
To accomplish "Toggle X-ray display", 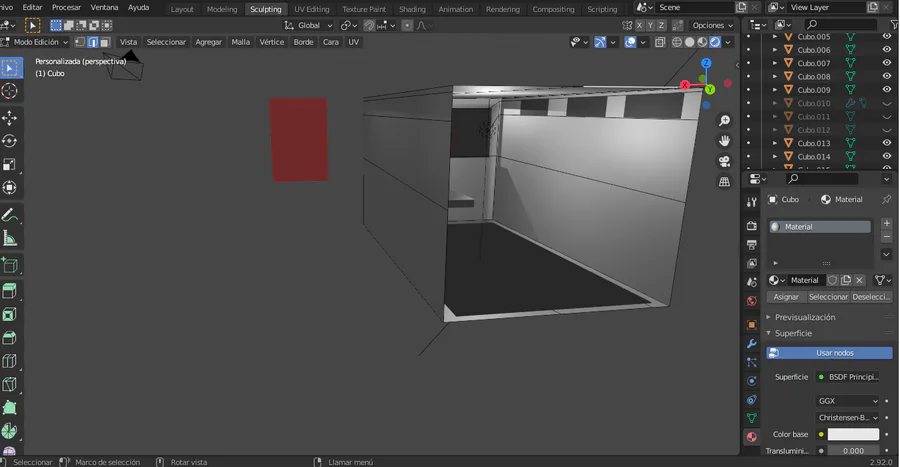I will pos(660,42).
